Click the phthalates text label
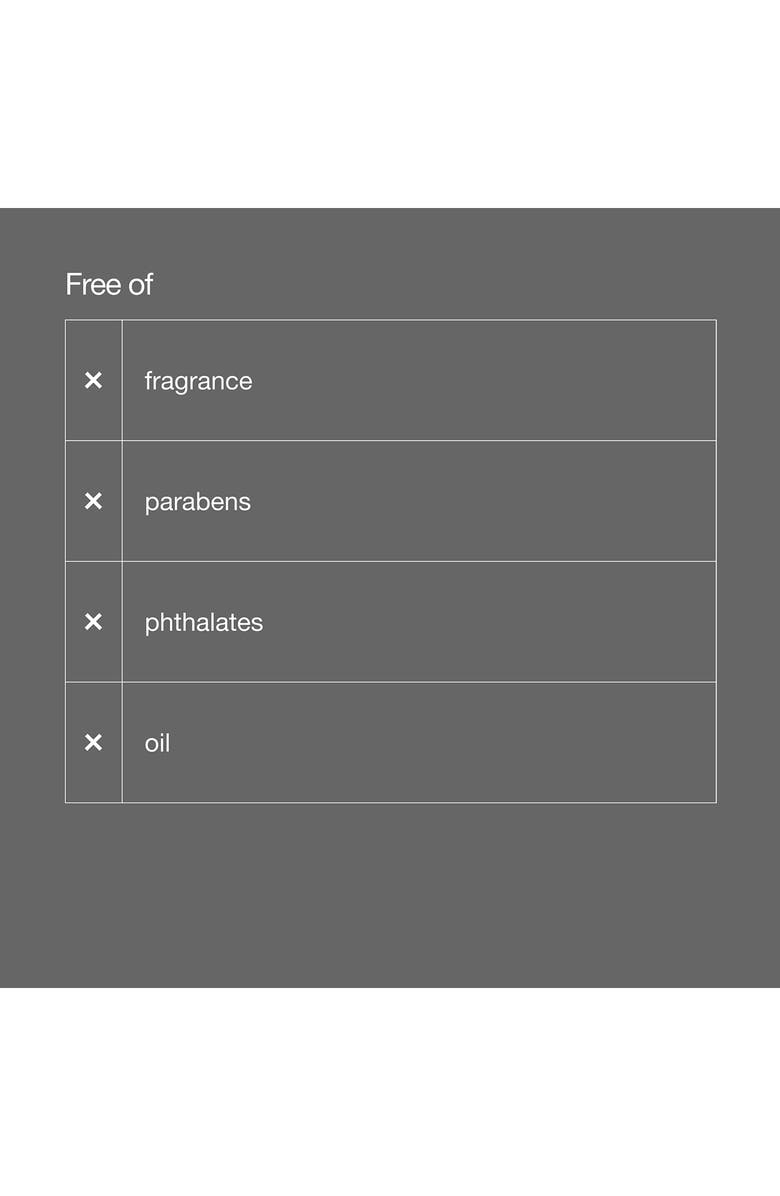The height and width of the screenshot is (1196, 780). (x=203, y=622)
